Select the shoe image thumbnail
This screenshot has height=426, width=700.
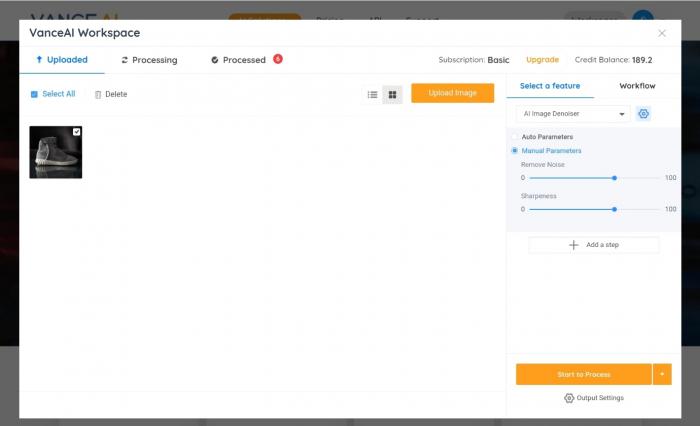pyautogui.click(x=56, y=152)
